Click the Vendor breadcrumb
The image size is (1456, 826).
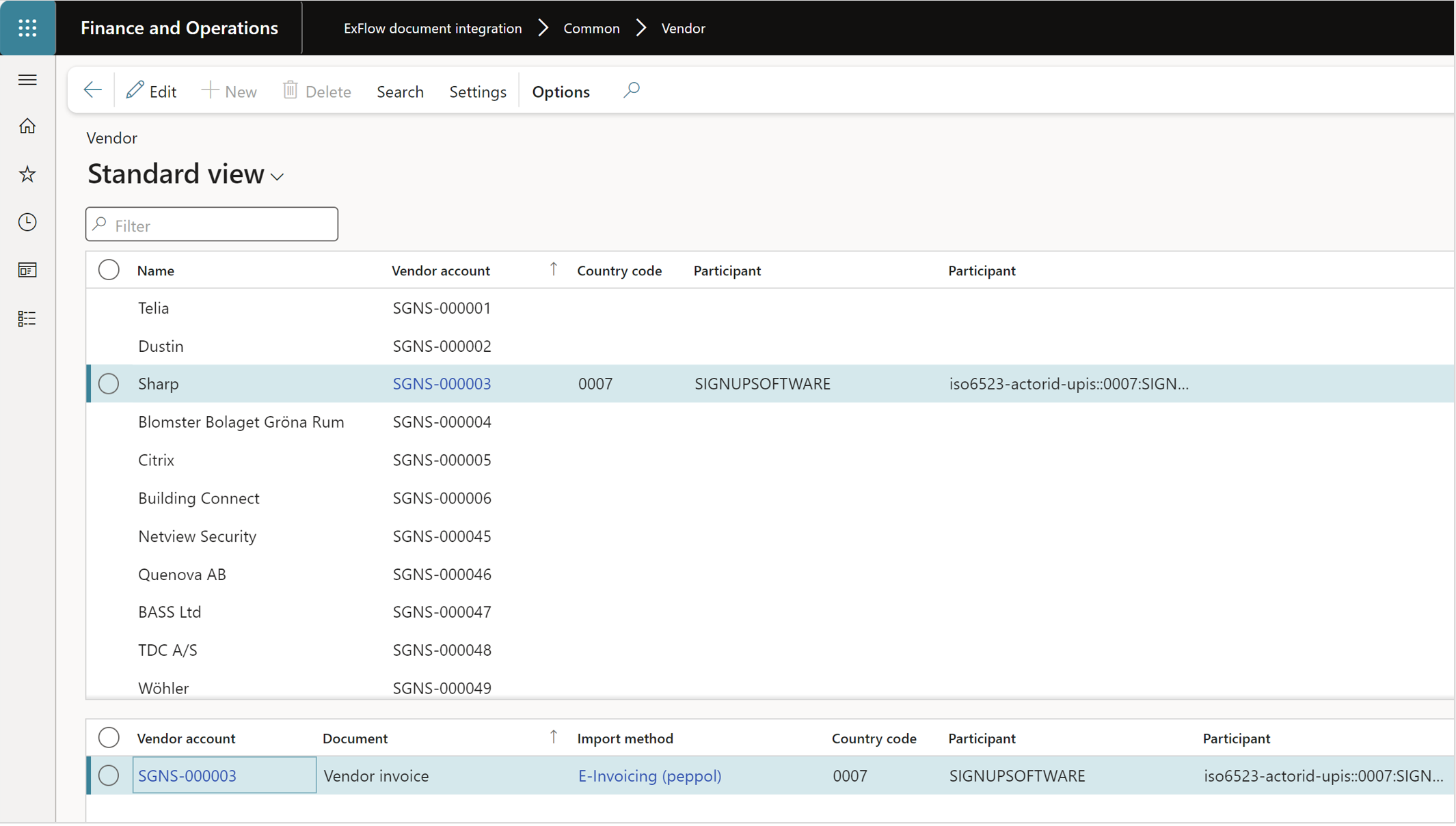[x=683, y=28]
